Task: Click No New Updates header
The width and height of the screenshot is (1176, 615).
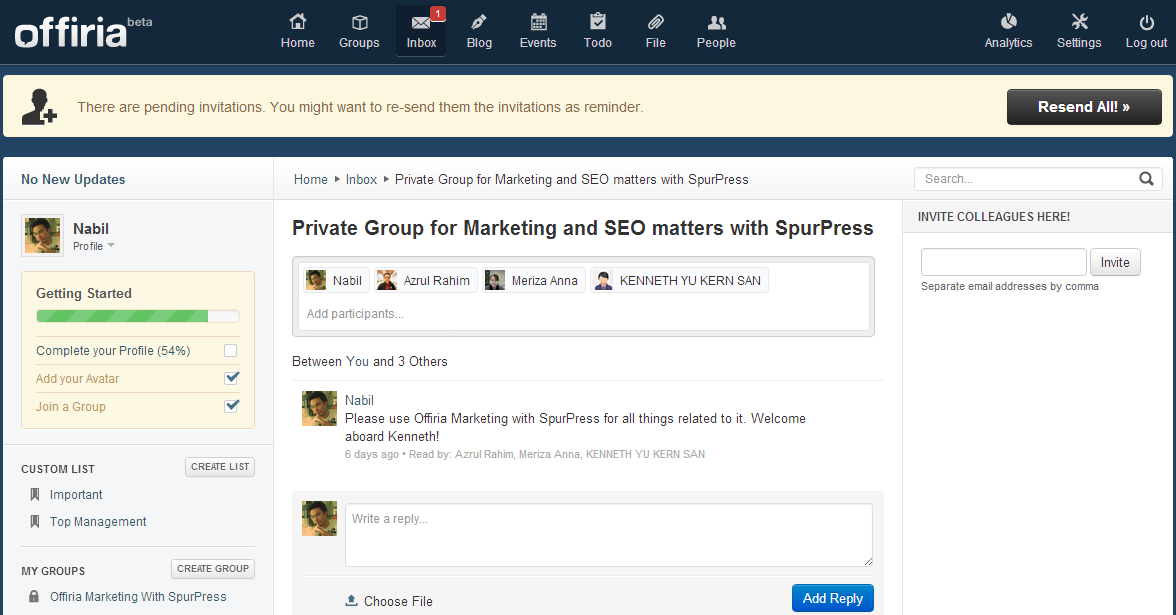Action: 73,179
